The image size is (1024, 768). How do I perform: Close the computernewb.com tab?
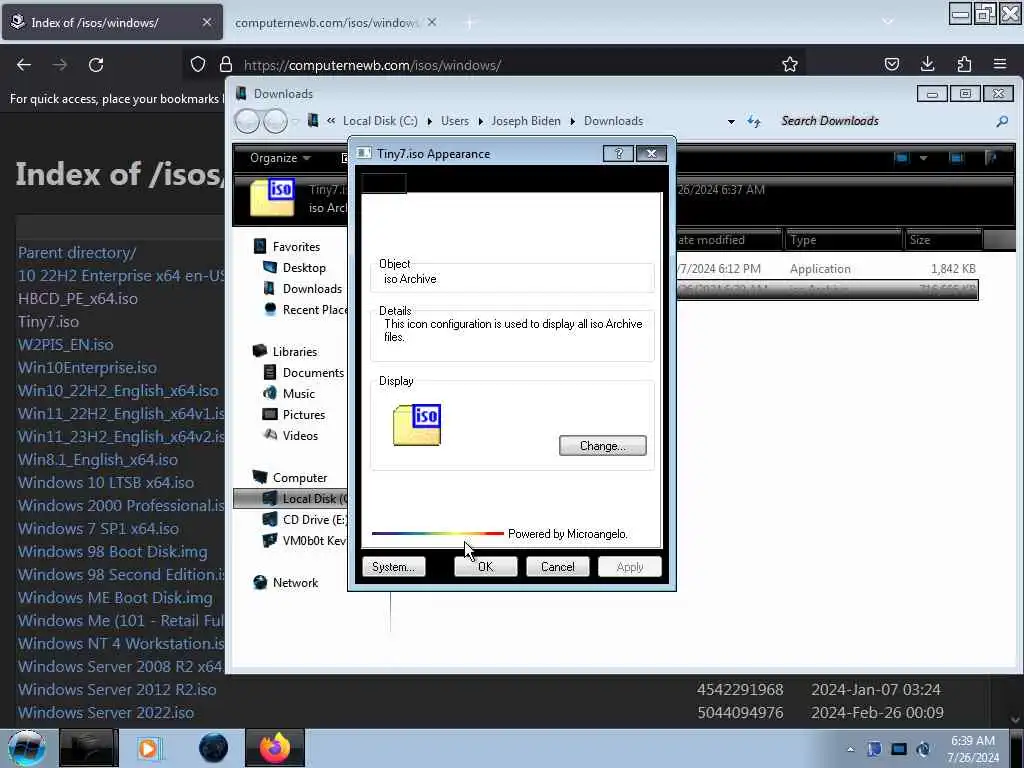point(432,22)
